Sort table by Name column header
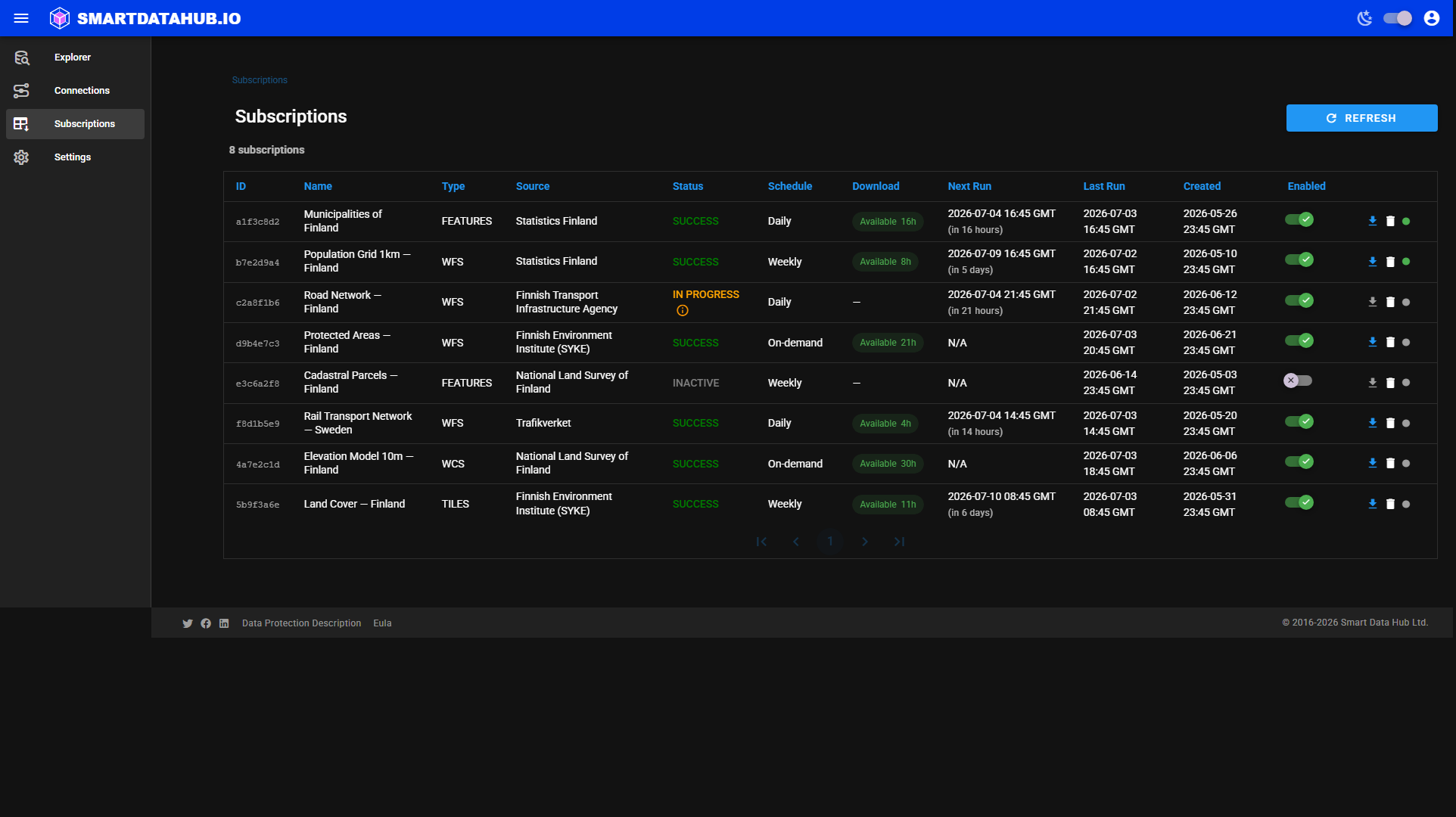This screenshot has height=817, width=1456. (x=318, y=186)
